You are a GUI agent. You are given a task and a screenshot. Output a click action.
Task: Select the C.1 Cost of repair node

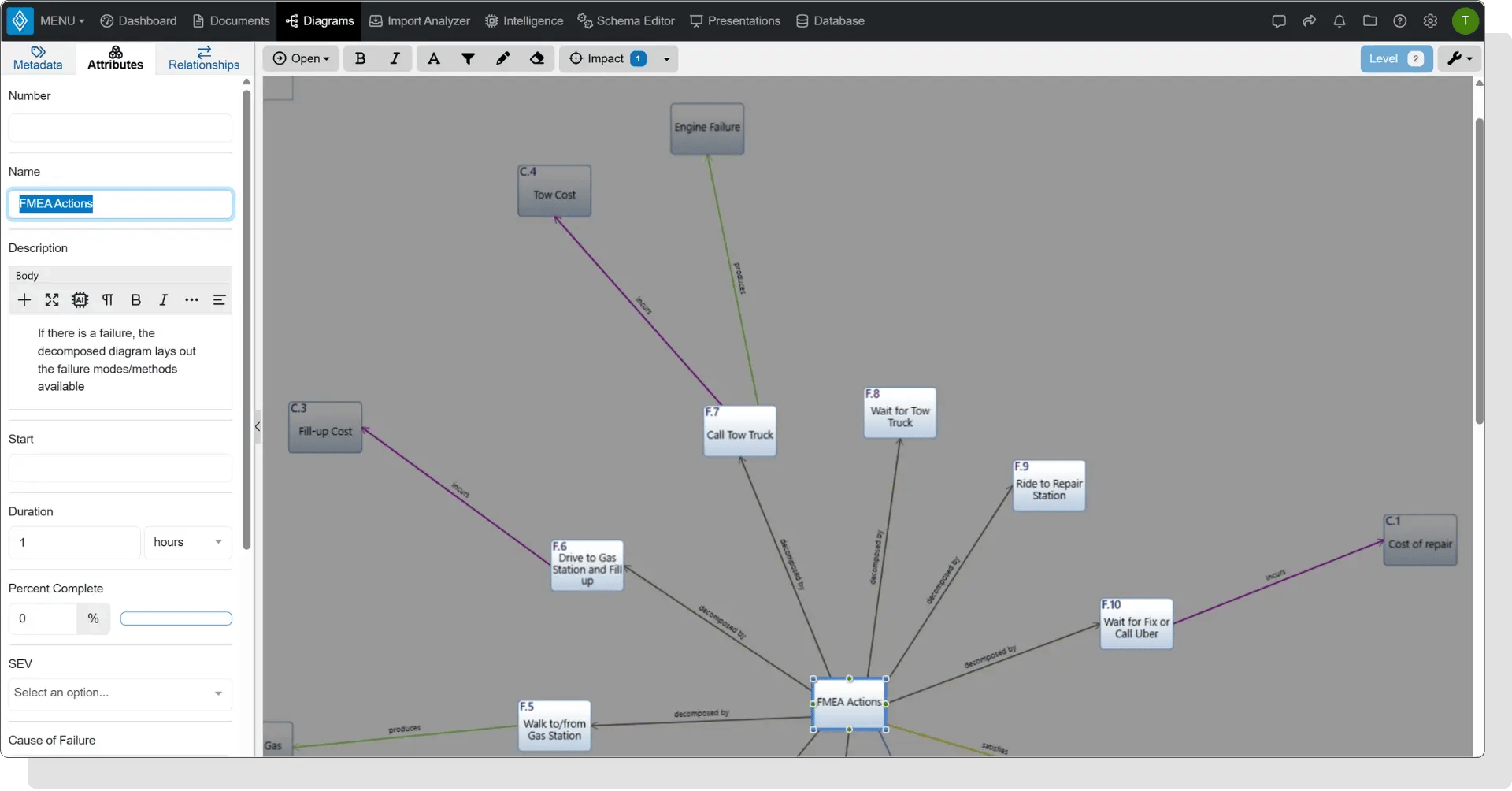pyautogui.click(x=1420, y=540)
